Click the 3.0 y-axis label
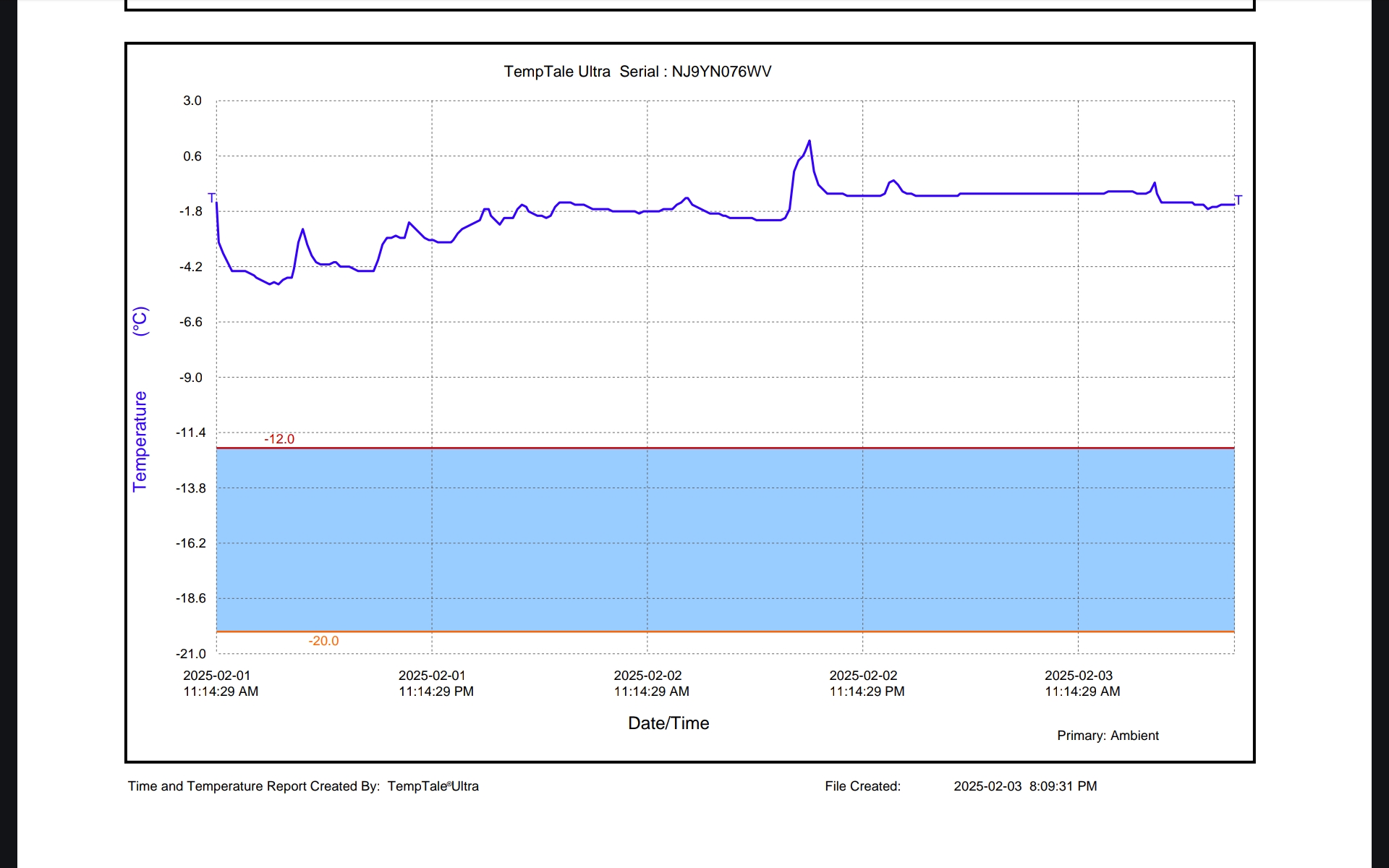The height and width of the screenshot is (868, 1389). click(192, 101)
